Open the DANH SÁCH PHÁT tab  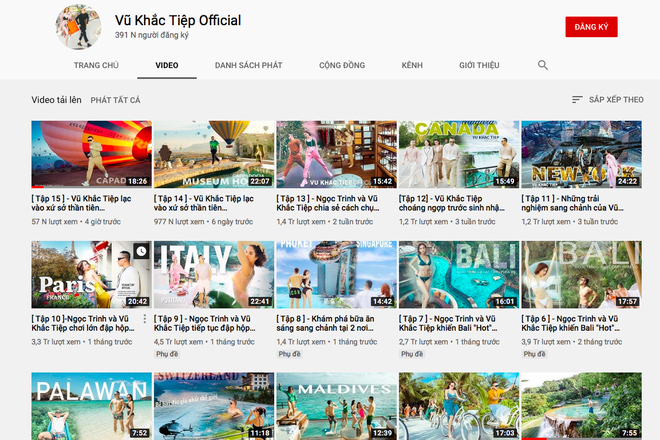click(248, 65)
